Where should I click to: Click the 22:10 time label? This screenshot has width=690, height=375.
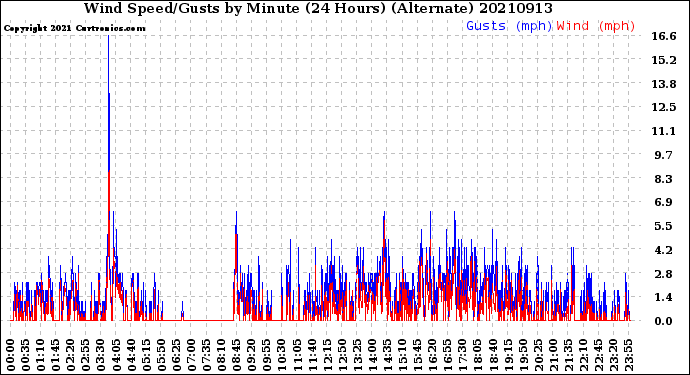pyautogui.click(x=583, y=355)
